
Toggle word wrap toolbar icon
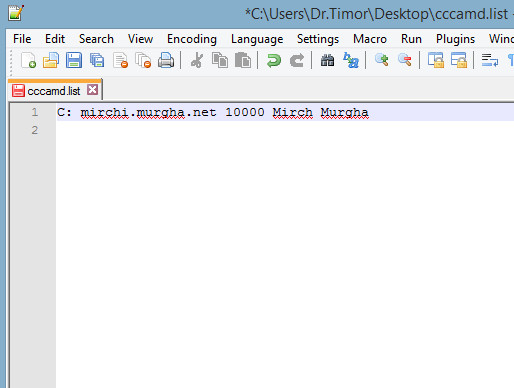(x=490, y=61)
